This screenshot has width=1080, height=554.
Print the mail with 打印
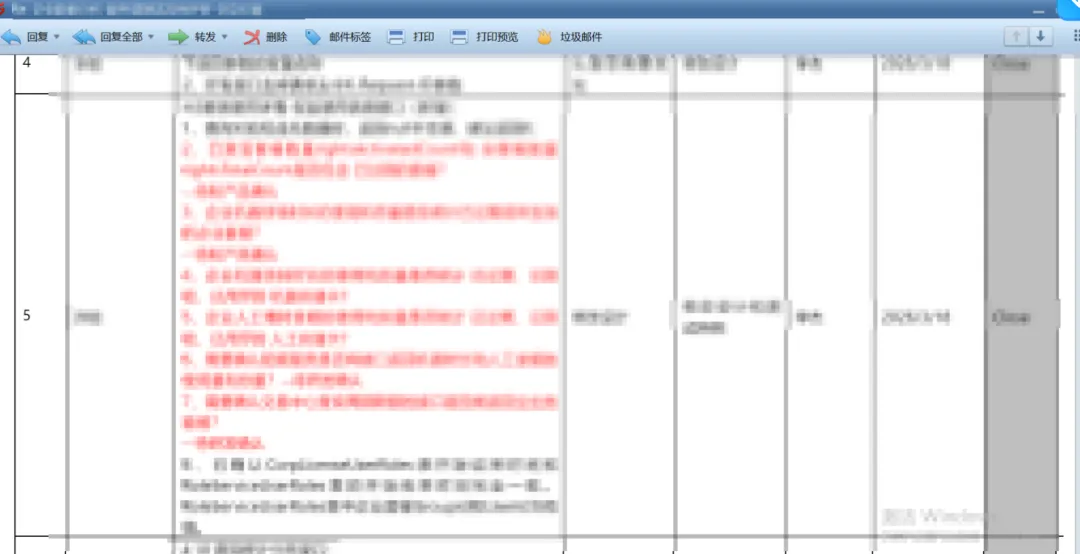(411, 37)
